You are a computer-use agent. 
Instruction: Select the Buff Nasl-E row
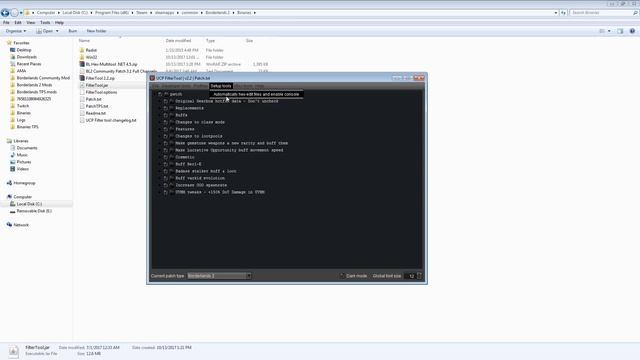coord(188,164)
